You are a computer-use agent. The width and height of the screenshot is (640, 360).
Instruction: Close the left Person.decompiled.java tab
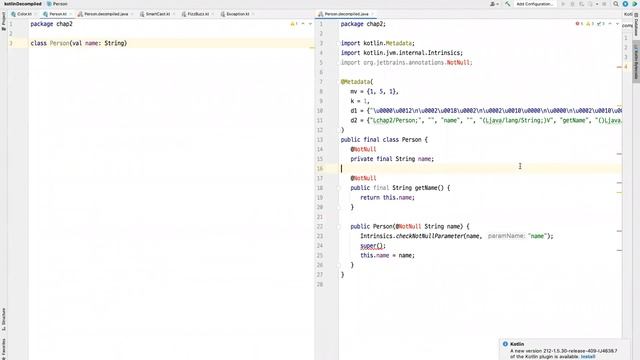pyautogui.click(x=132, y=14)
